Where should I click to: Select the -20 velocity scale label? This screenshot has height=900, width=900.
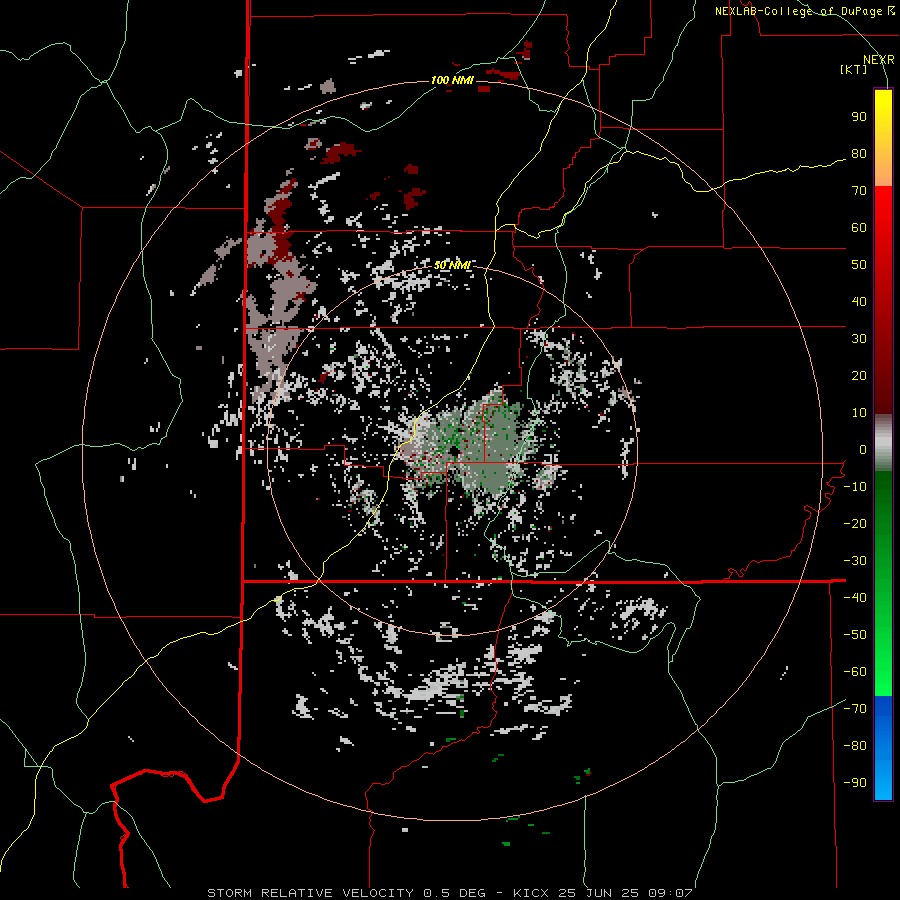[x=855, y=523]
